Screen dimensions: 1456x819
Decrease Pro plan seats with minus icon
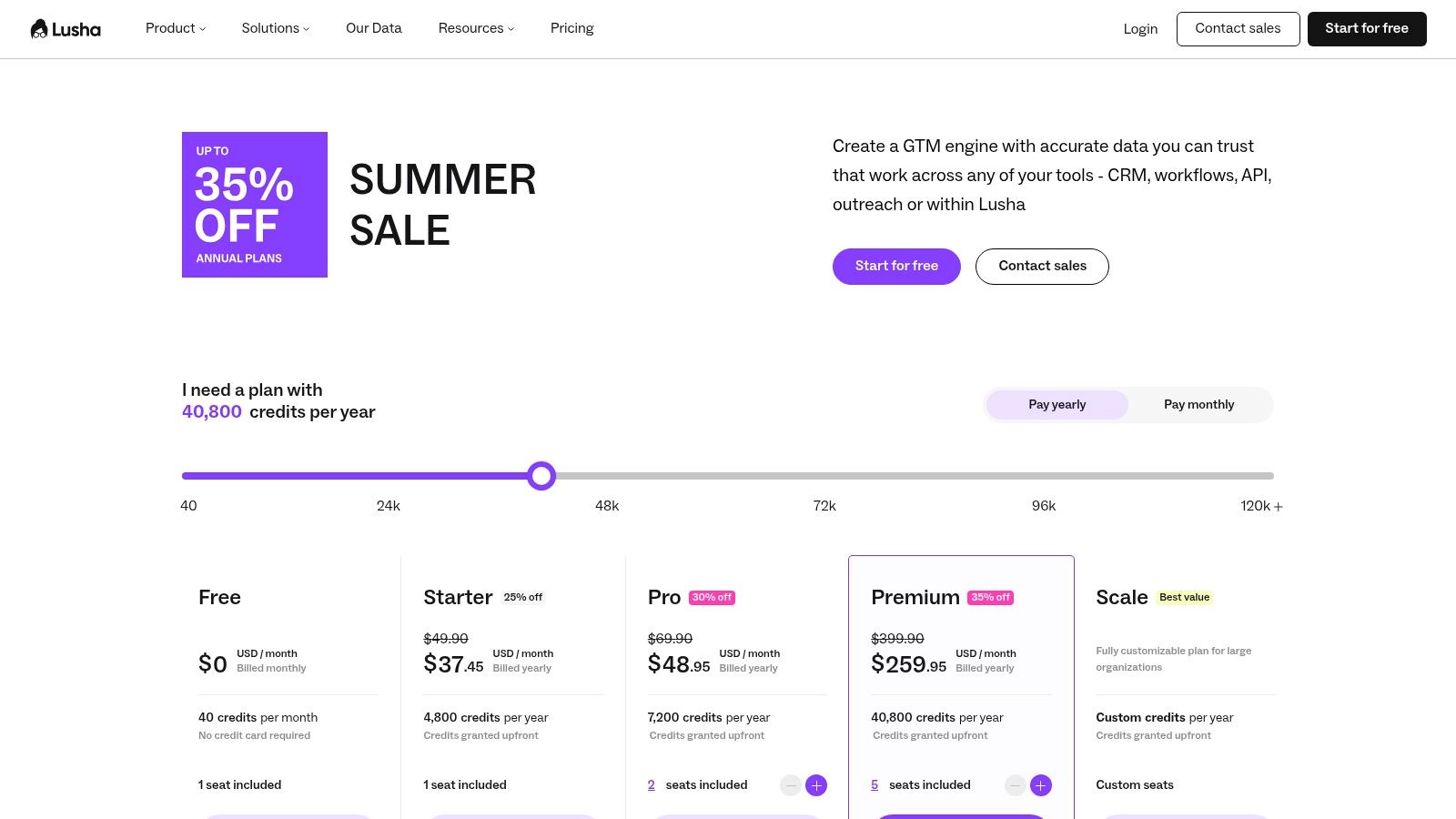[791, 785]
